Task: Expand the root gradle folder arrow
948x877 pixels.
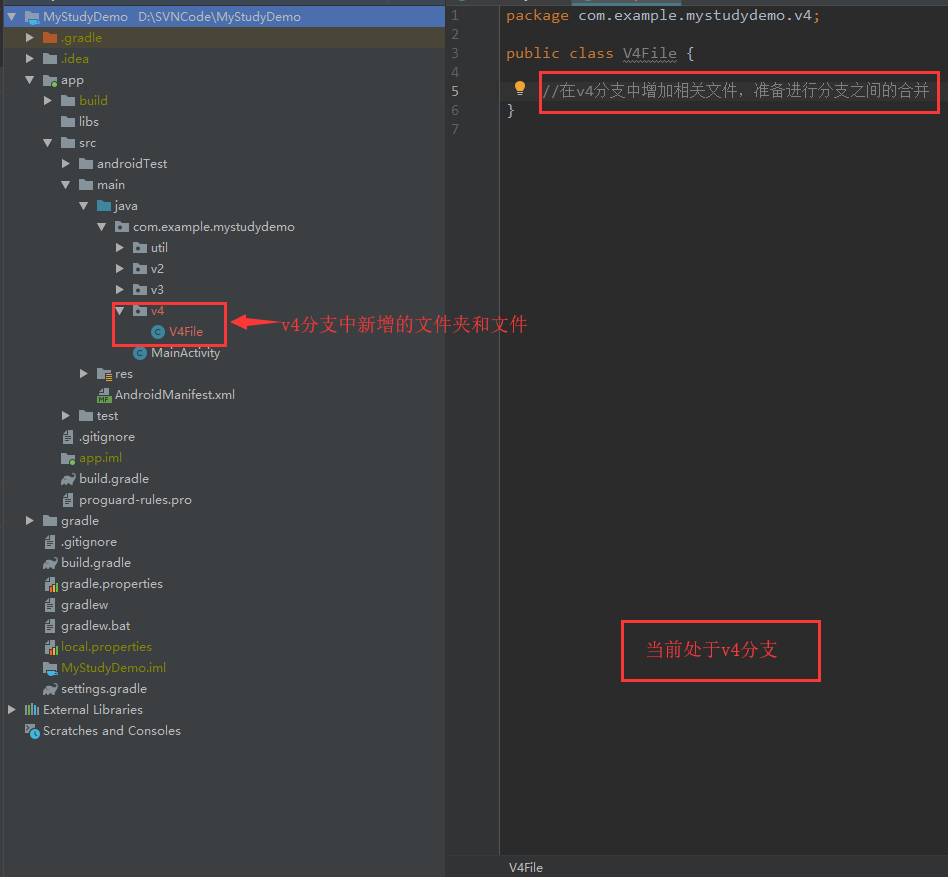Action: coord(30,520)
